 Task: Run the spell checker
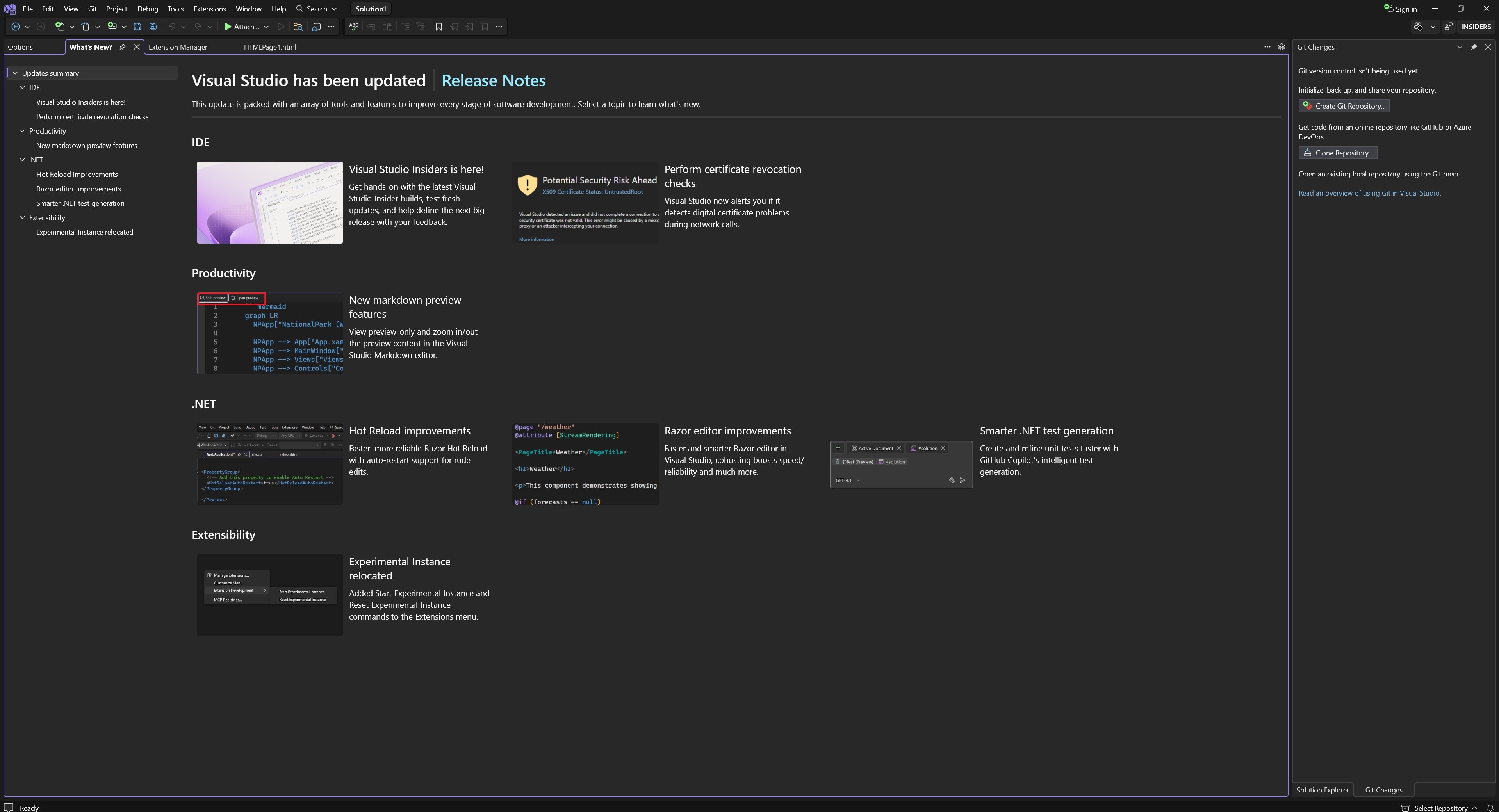353,26
